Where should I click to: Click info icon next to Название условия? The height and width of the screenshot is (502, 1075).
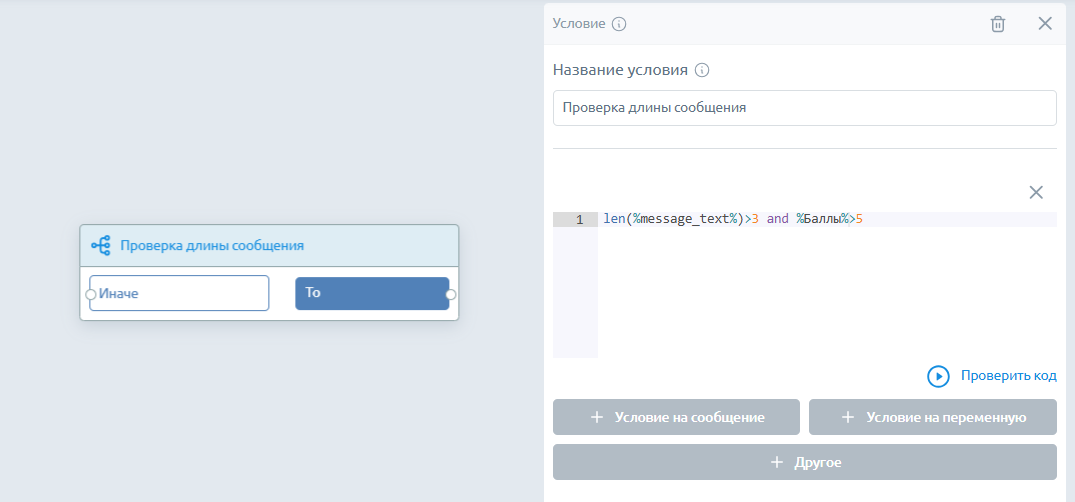tap(702, 71)
